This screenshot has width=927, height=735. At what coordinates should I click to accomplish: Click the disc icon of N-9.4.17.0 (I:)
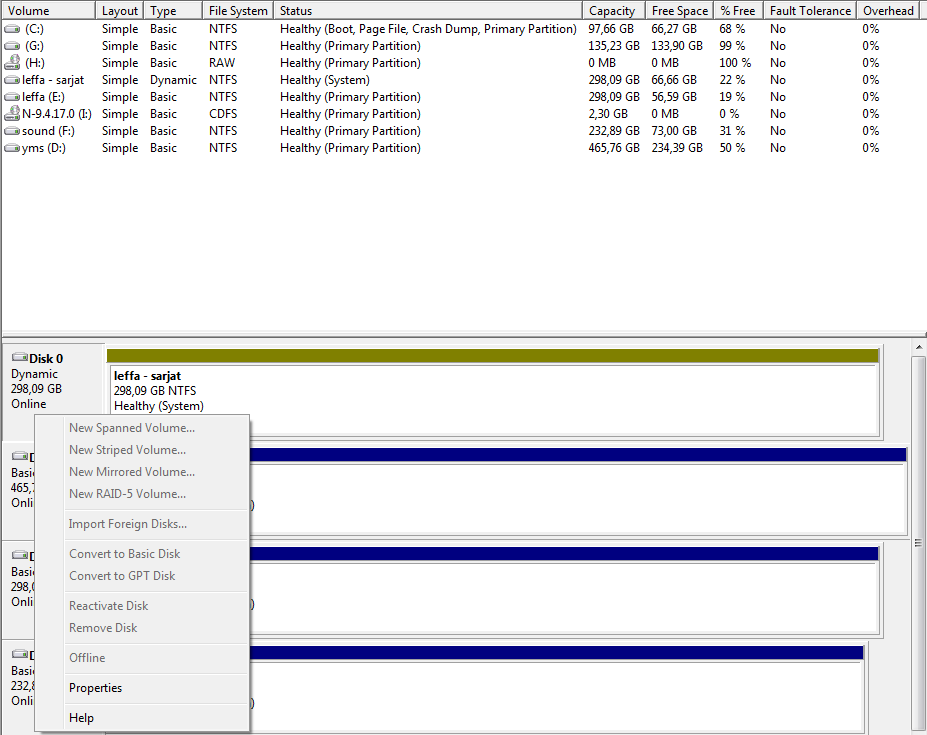tap(12, 113)
